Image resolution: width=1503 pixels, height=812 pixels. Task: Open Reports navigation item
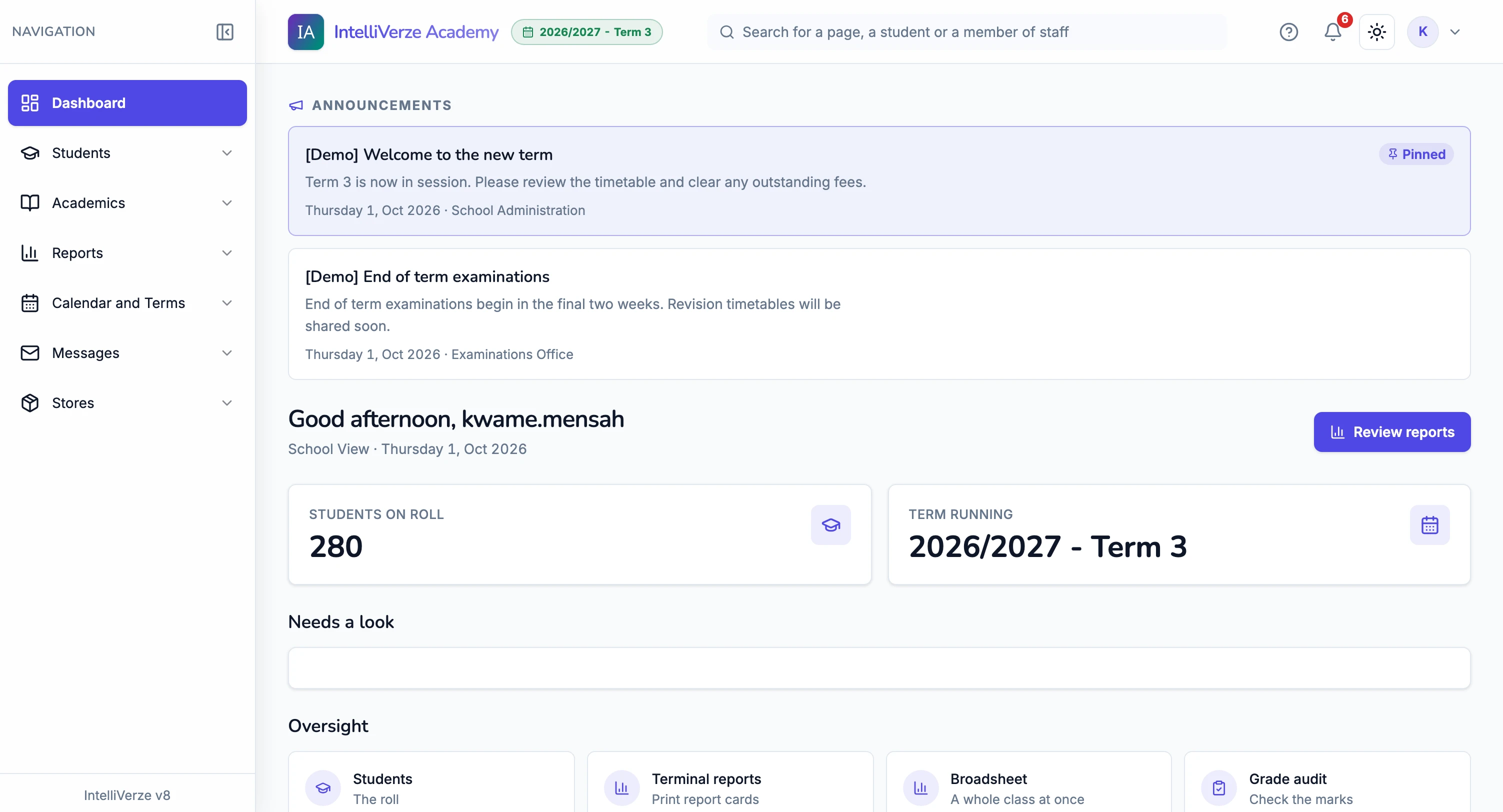click(x=127, y=253)
